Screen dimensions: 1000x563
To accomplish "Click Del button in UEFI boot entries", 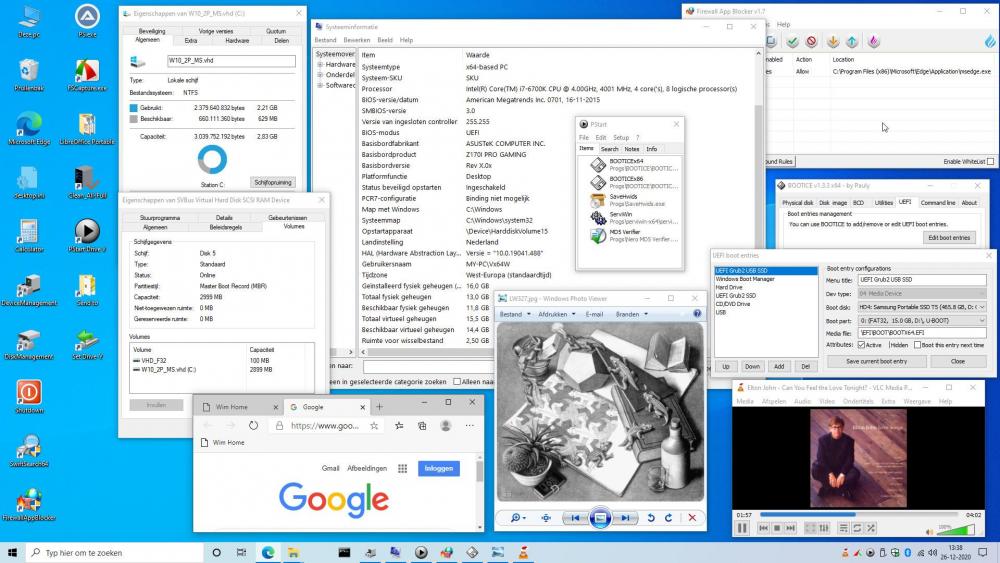I will (805, 367).
